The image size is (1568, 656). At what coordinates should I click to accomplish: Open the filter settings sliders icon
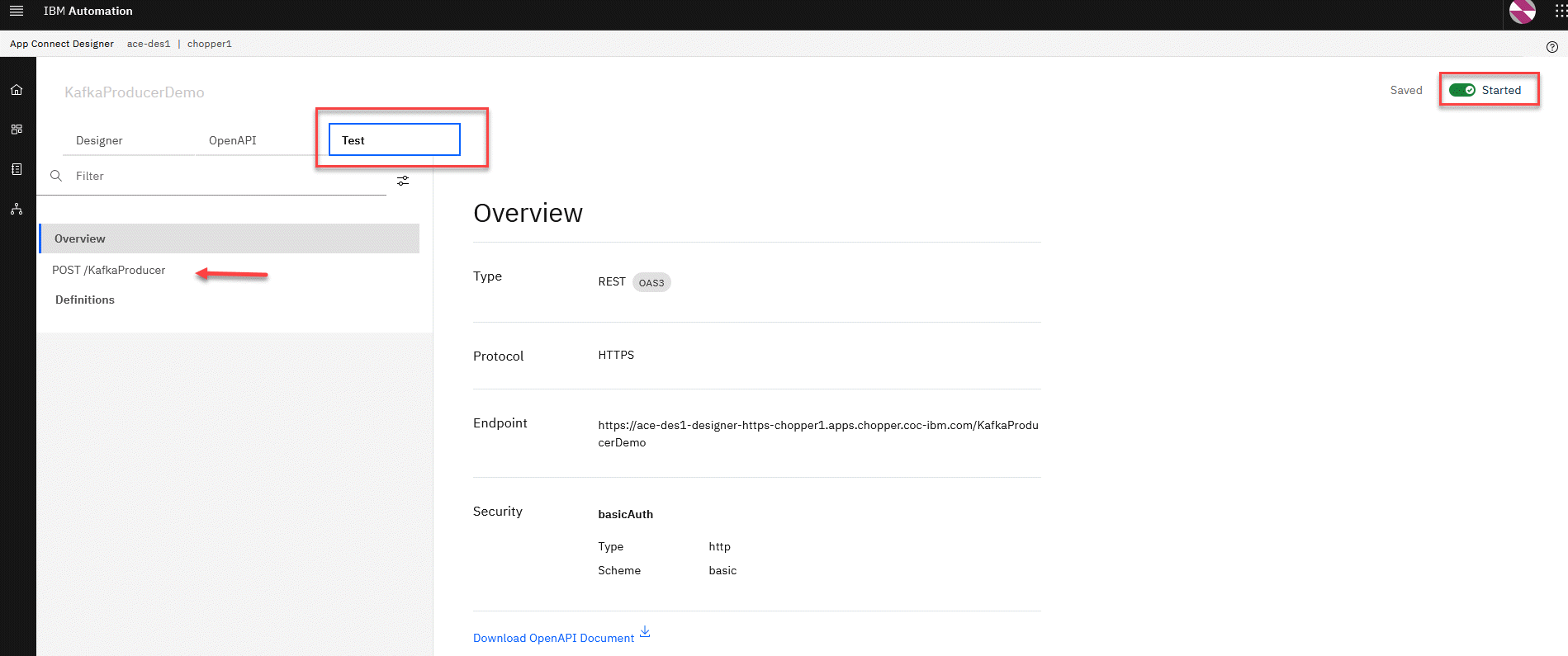pos(403,181)
